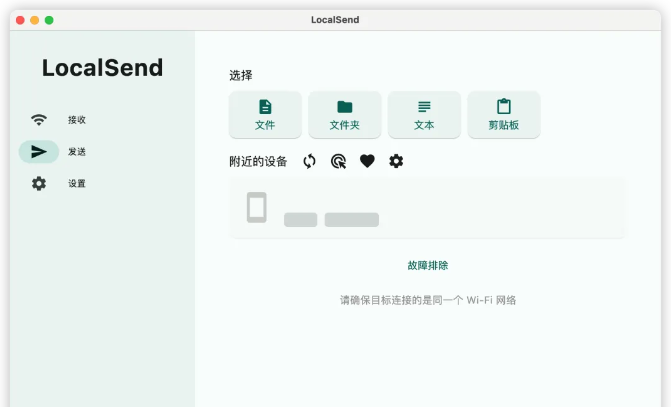Switch to the 发送 tab label

tap(77, 152)
